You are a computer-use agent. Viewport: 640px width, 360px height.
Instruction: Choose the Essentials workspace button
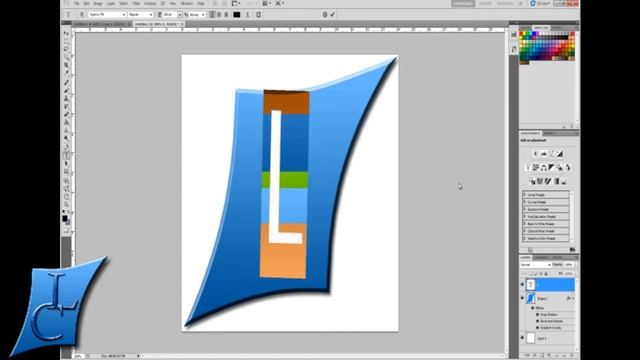click(463, 3)
